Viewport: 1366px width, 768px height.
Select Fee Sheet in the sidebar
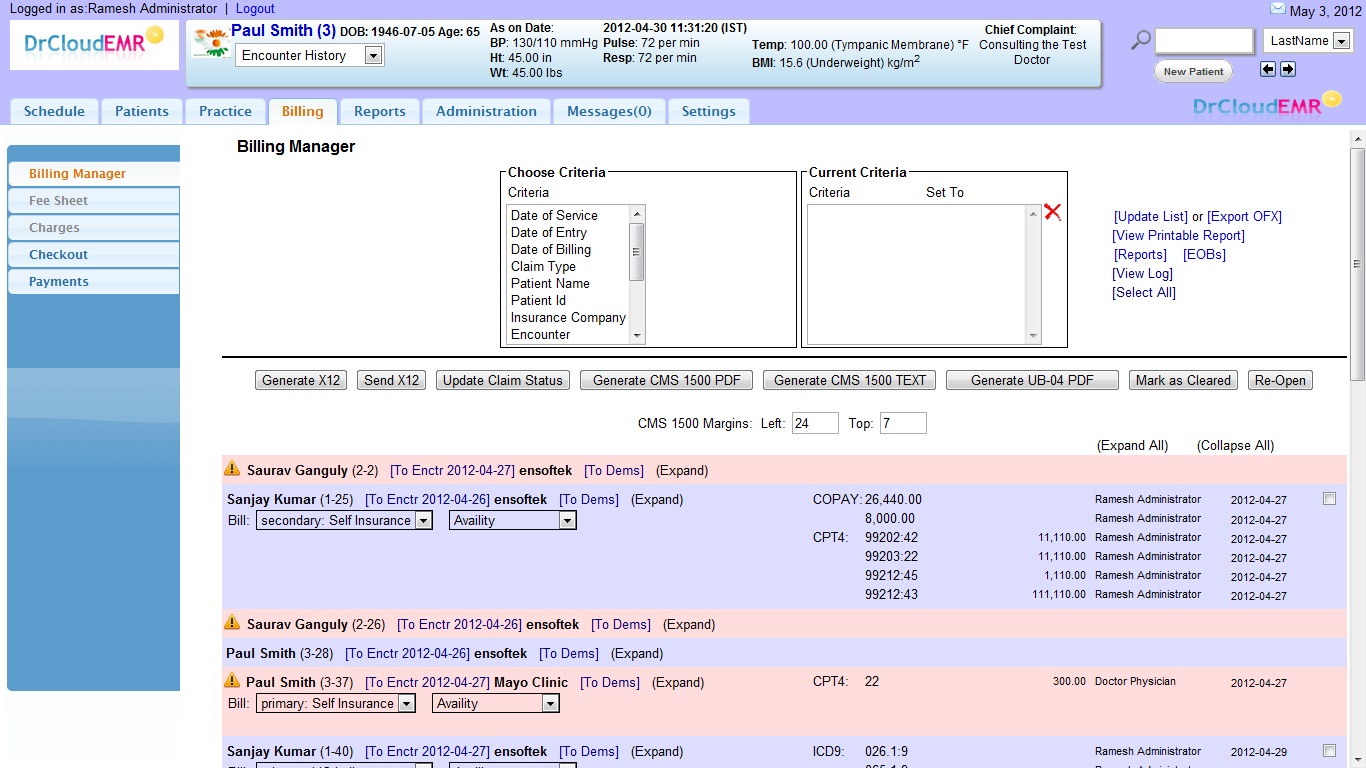click(x=93, y=201)
